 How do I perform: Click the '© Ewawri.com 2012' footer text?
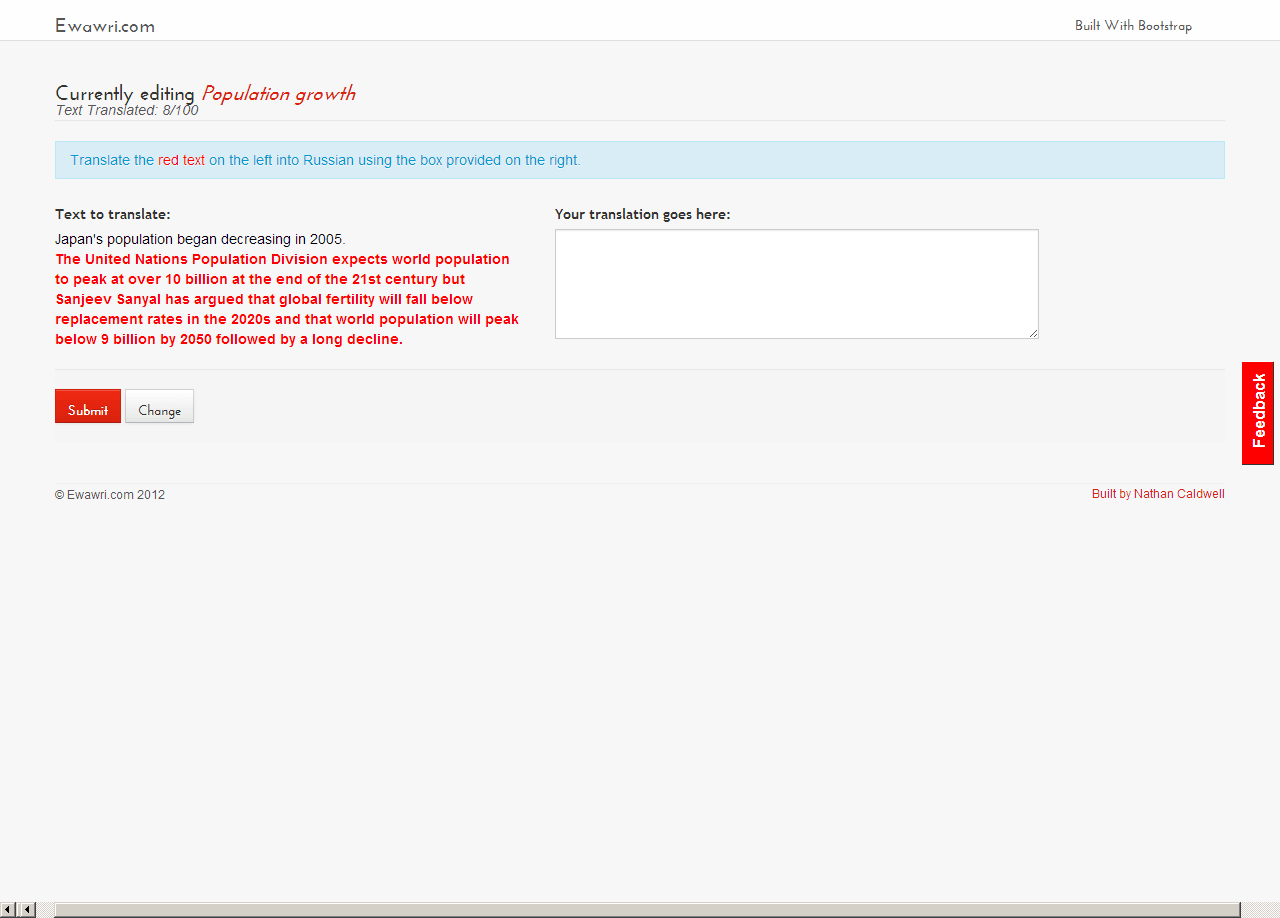point(110,494)
